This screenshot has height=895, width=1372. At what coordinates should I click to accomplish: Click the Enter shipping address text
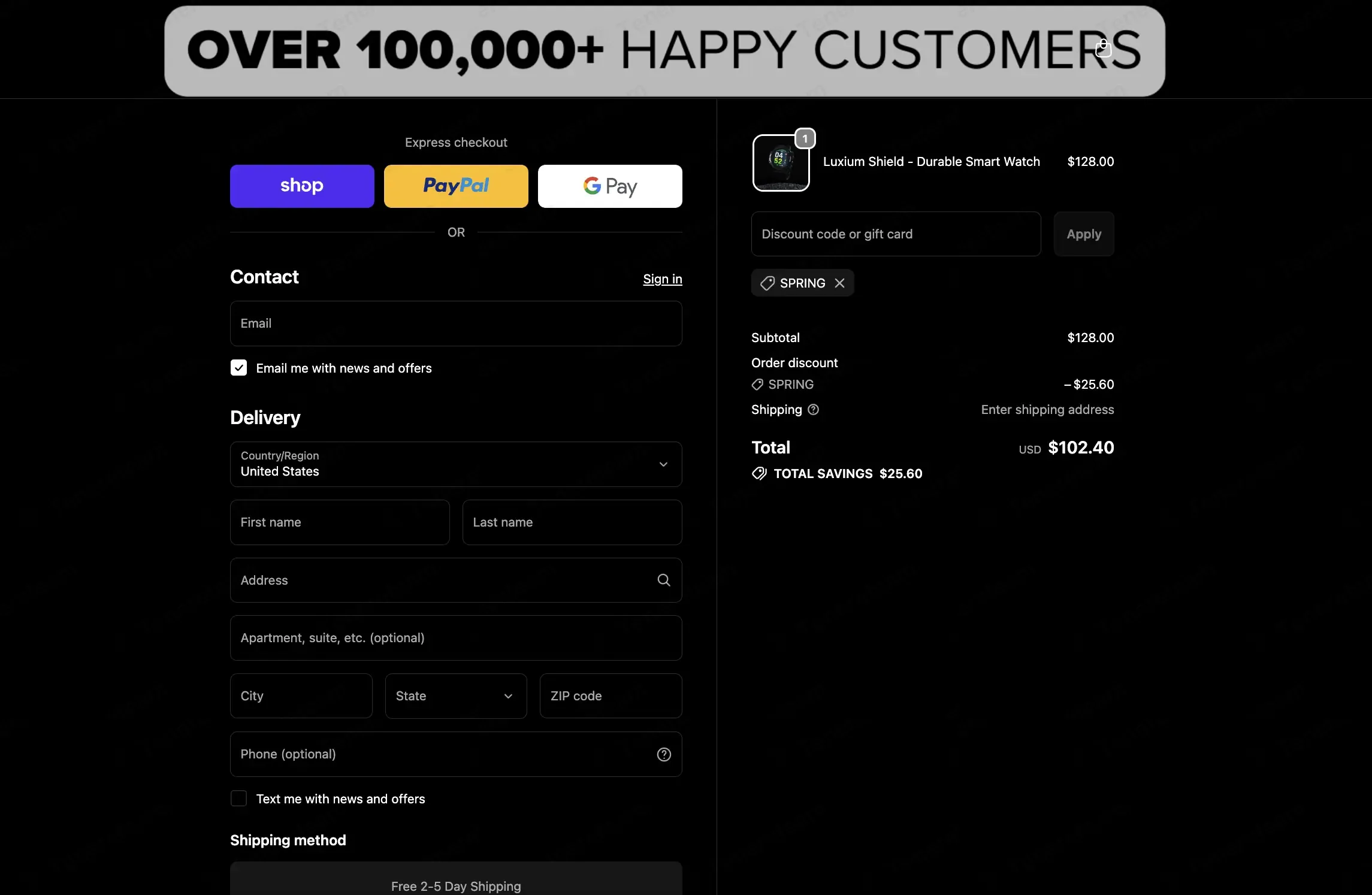pos(1047,410)
